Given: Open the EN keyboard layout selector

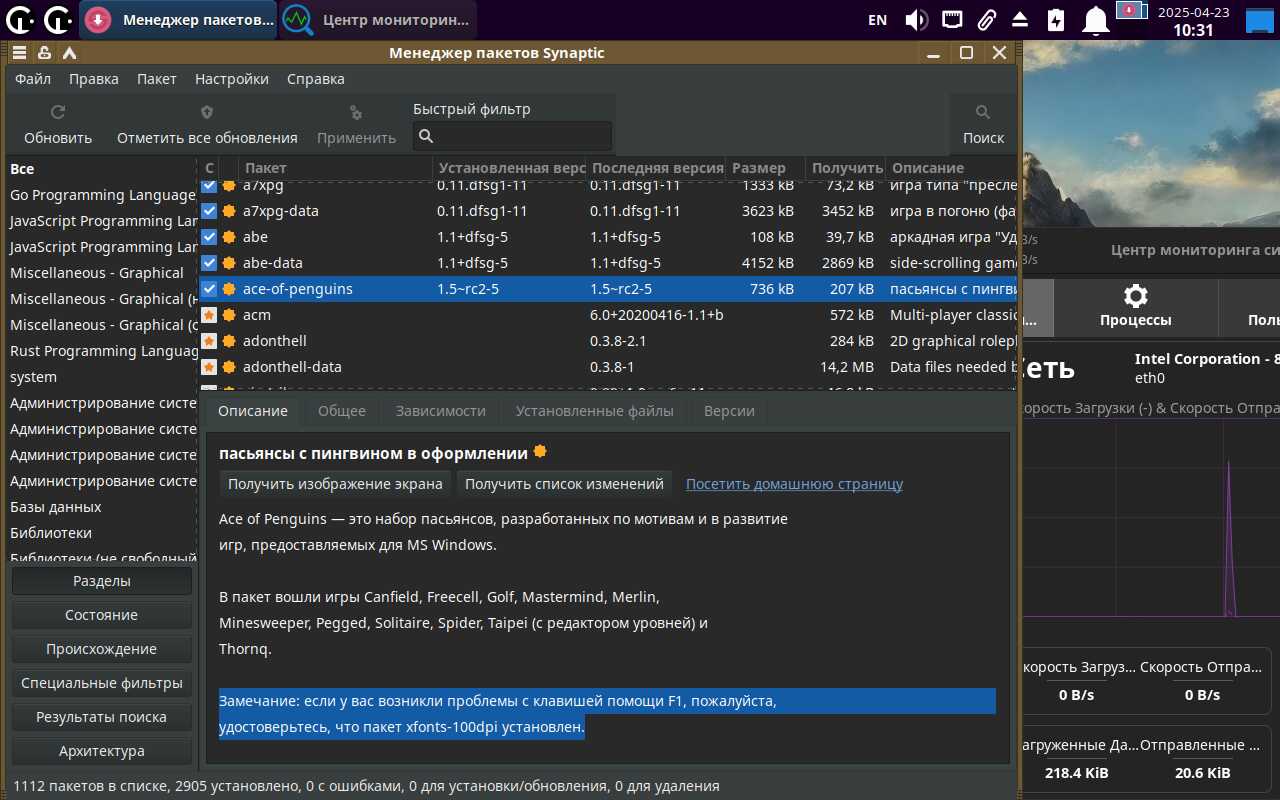Looking at the screenshot, I should [877, 20].
